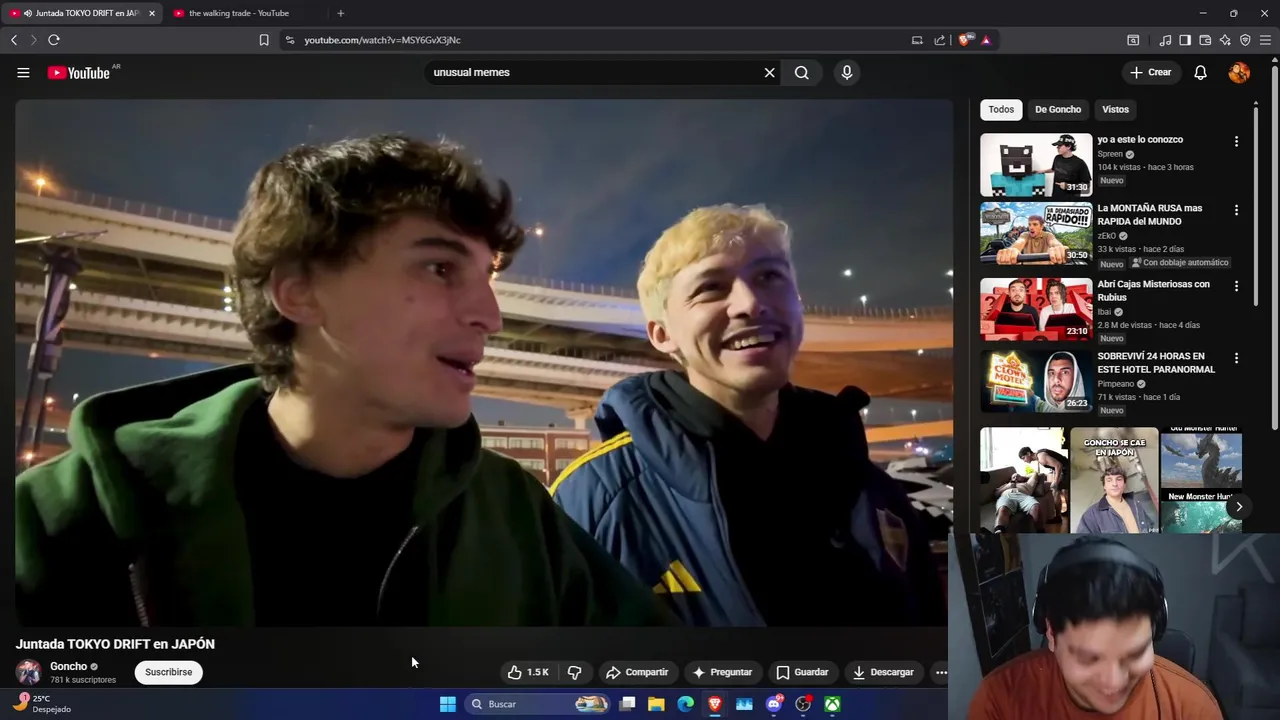Open more actions ellipsis under video

tap(941, 672)
